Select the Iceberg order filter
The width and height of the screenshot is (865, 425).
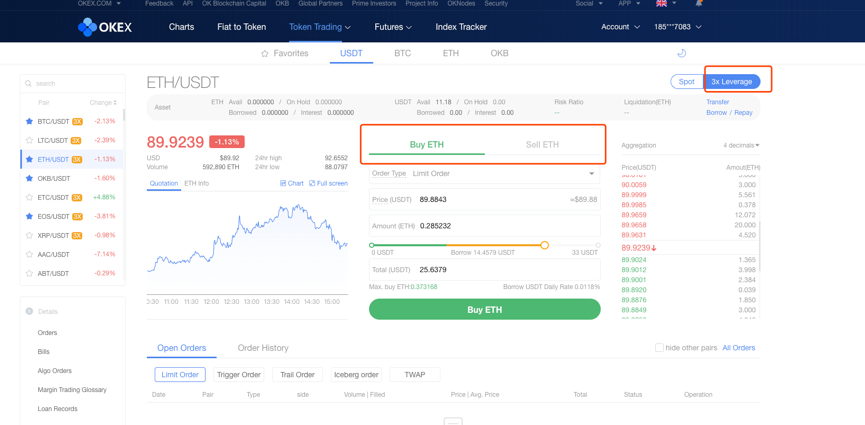click(356, 375)
